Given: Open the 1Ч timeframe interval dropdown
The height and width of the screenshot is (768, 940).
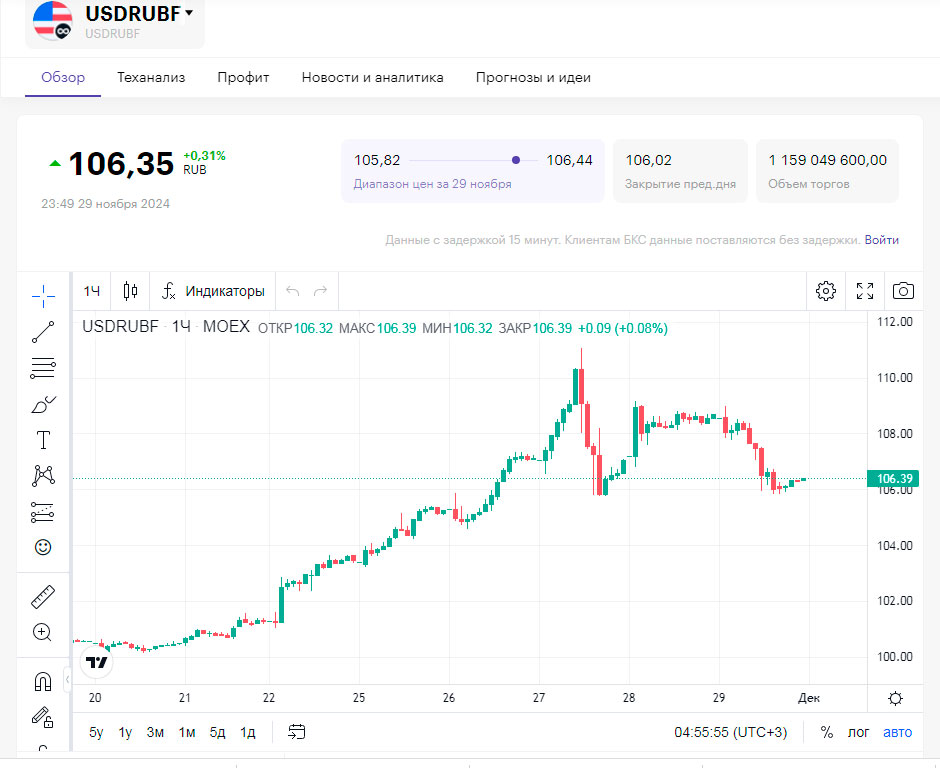Looking at the screenshot, I should (x=92, y=291).
